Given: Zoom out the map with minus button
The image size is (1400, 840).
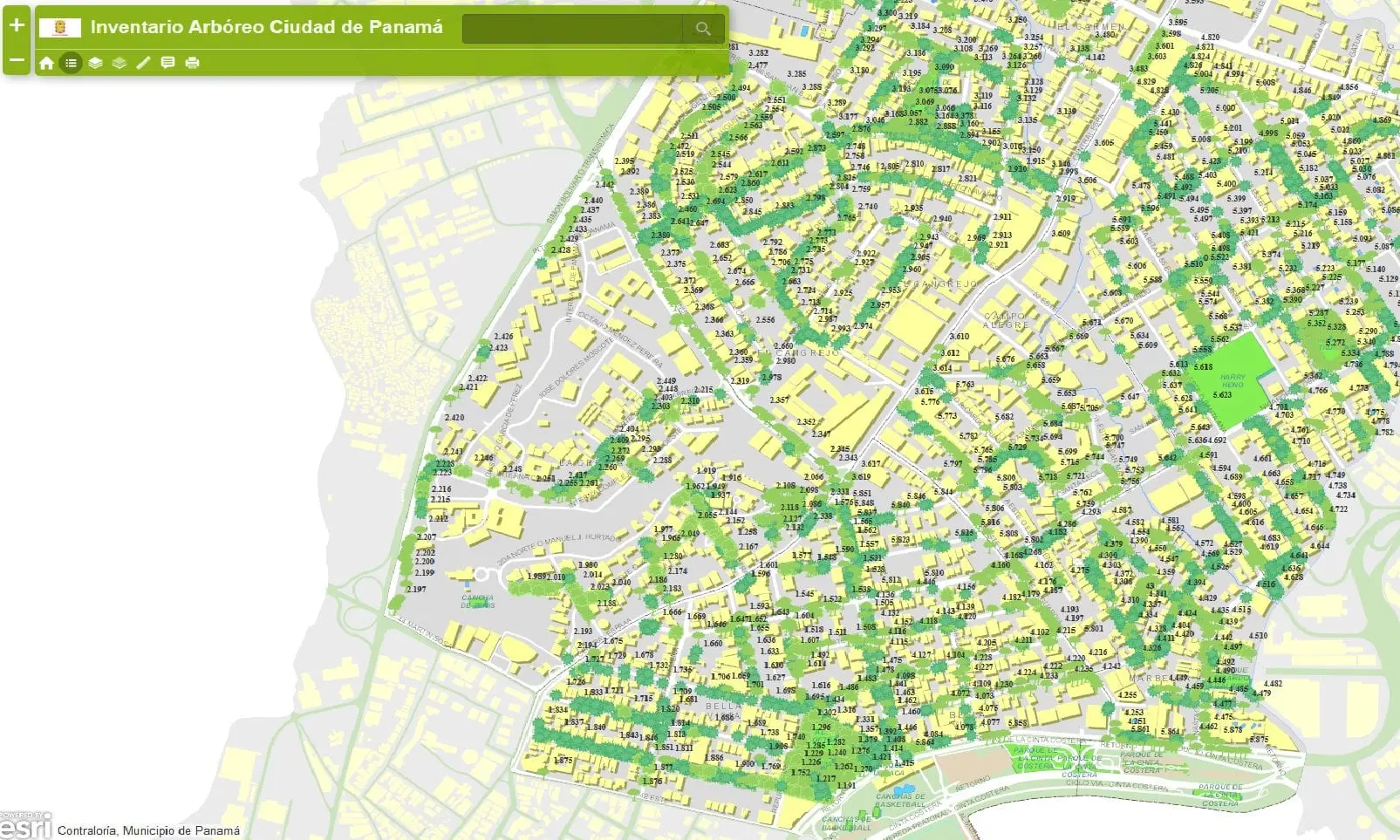Looking at the screenshot, I should point(17,59).
